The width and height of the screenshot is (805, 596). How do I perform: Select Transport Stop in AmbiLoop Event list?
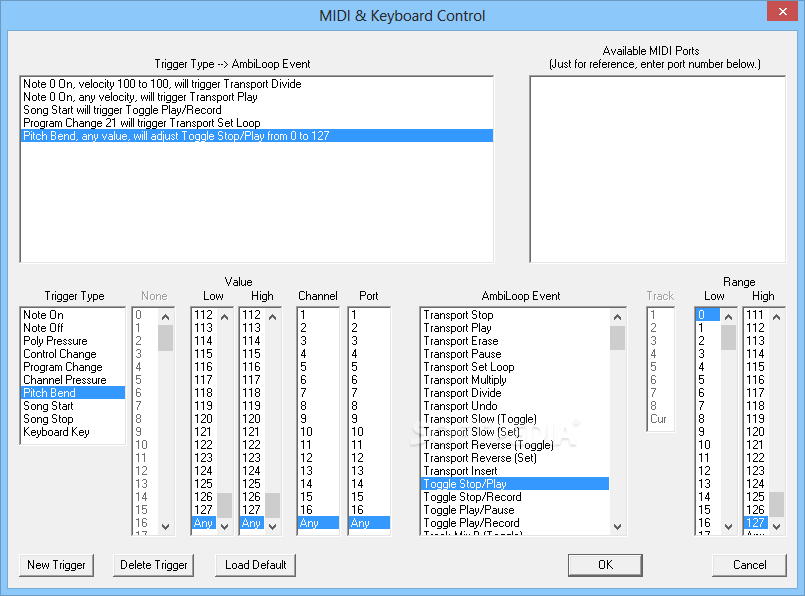tap(515, 315)
